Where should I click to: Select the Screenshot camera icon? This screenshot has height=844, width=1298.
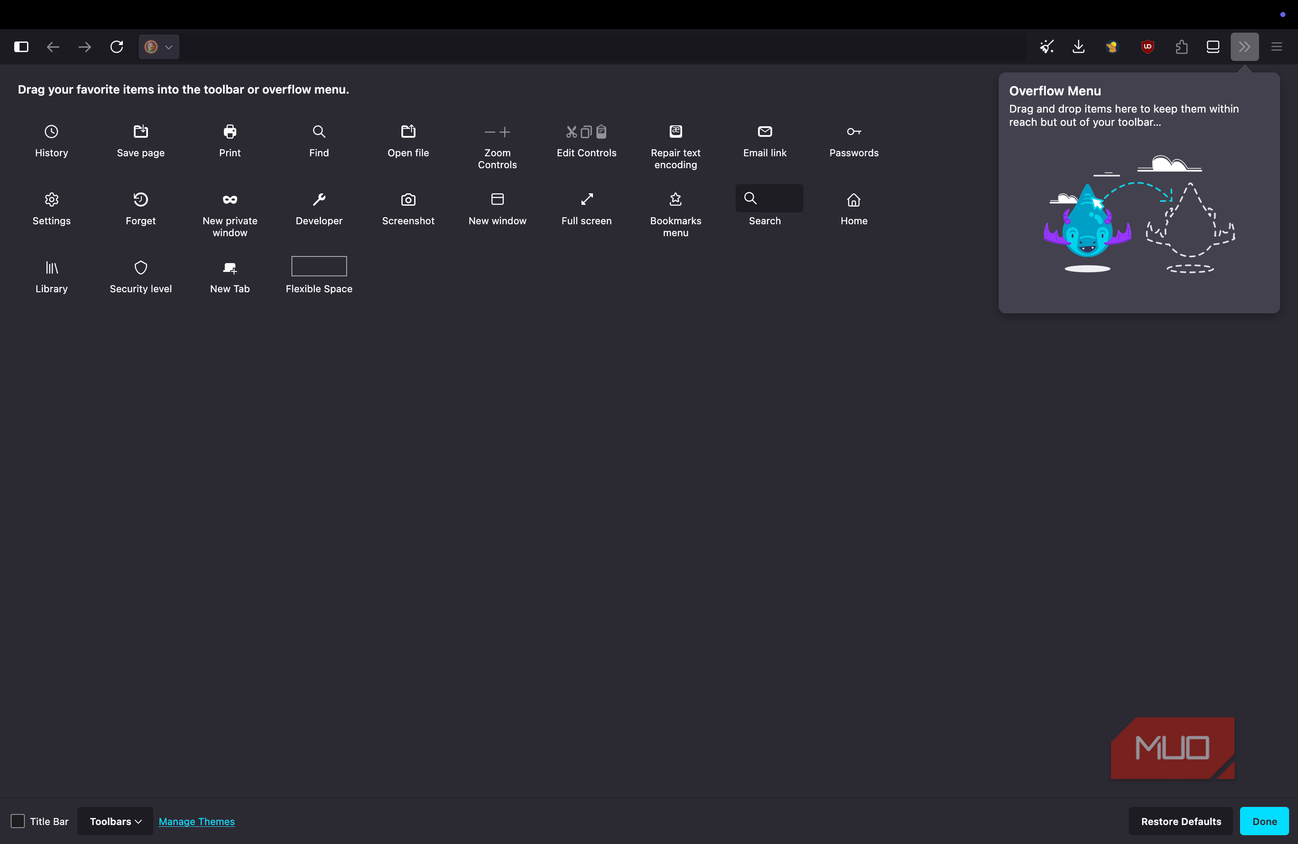[408, 200]
